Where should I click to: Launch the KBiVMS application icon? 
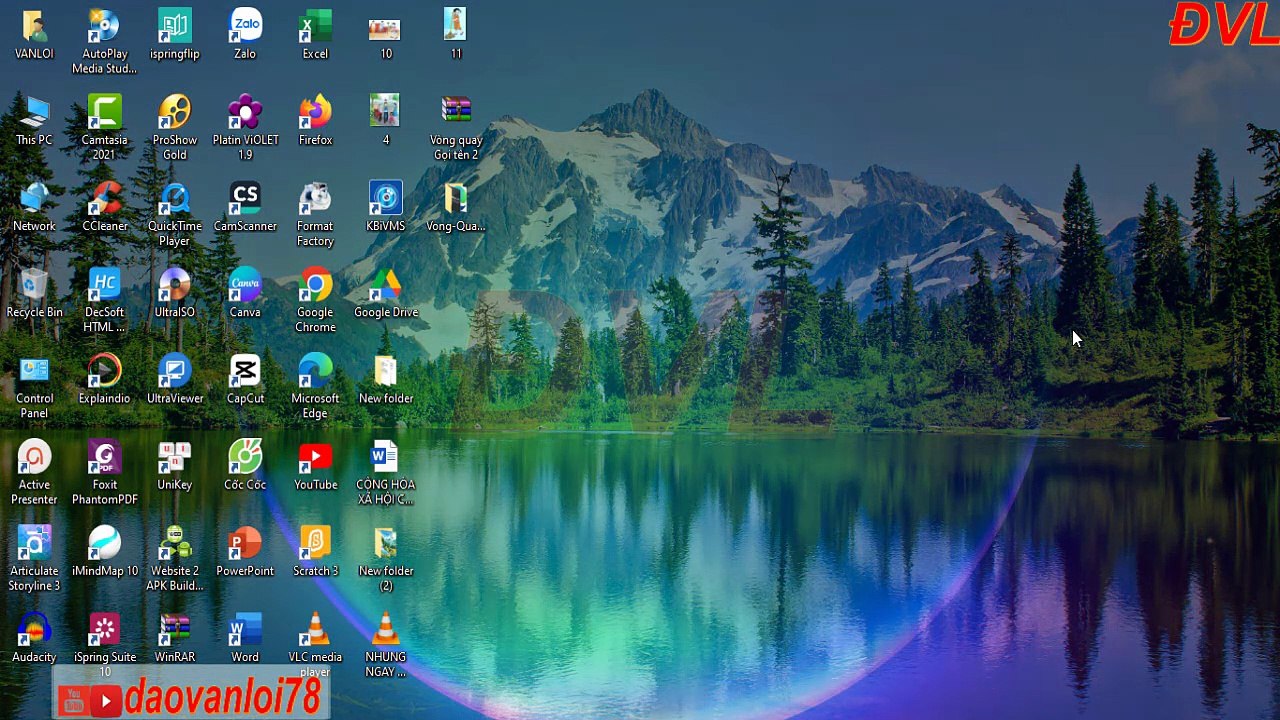pyautogui.click(x=386, y=199)
